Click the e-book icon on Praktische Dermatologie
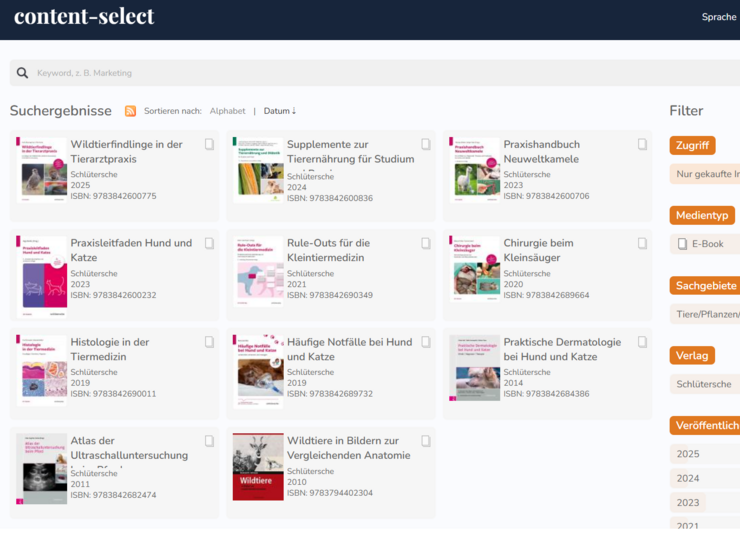The height and width of the screenshot is (533, 740). point(642,342)
